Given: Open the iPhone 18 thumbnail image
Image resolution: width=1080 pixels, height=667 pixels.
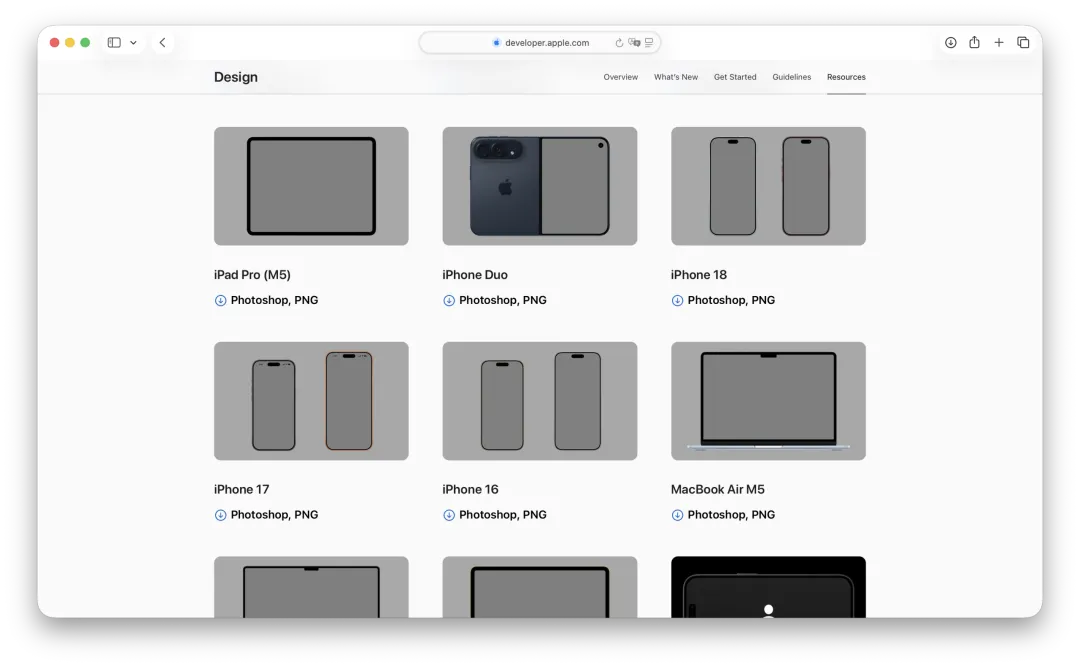Looking at the screenshot, I should [769, 186].
